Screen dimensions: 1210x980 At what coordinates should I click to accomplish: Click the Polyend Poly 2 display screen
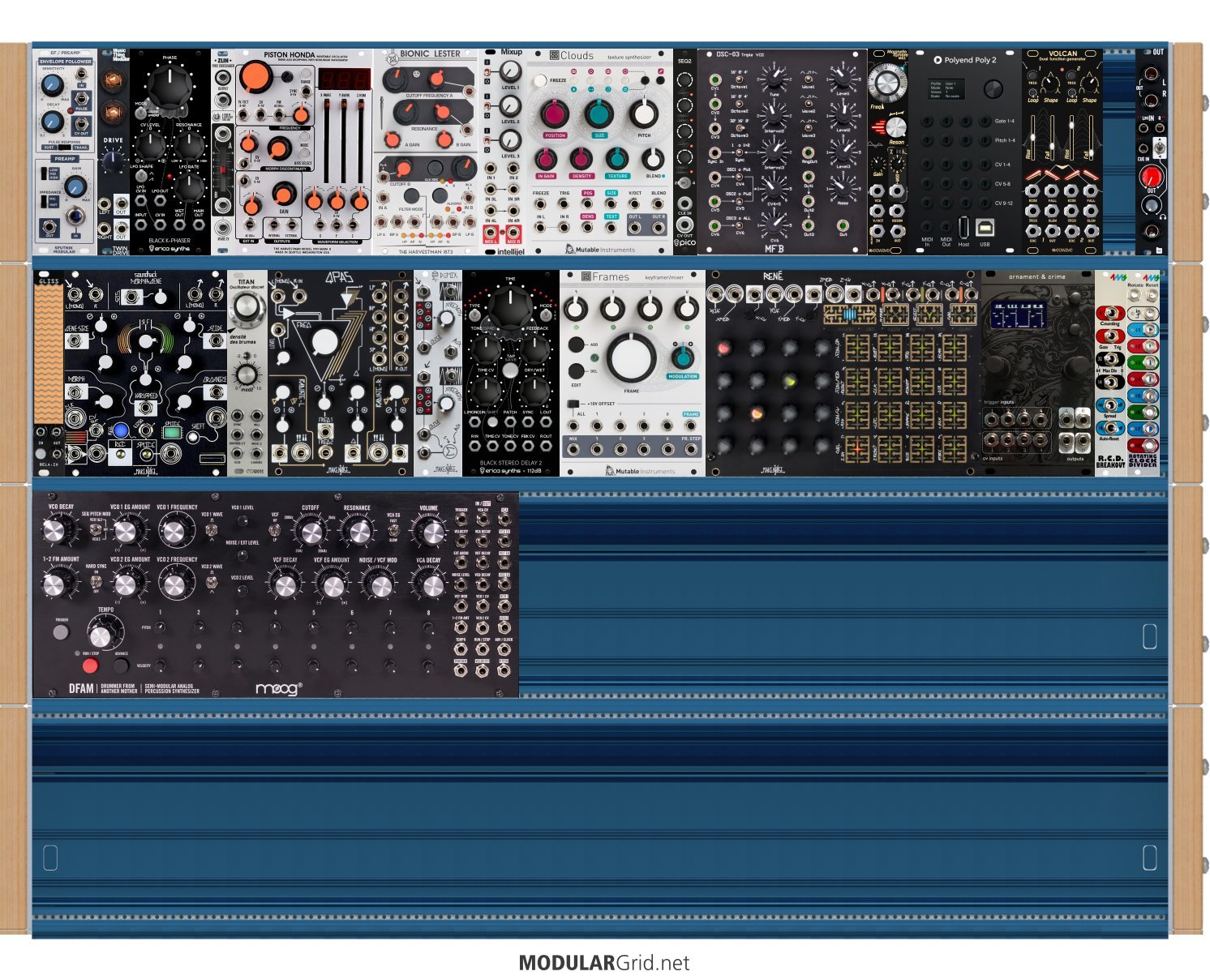click(x=946, y=88)
